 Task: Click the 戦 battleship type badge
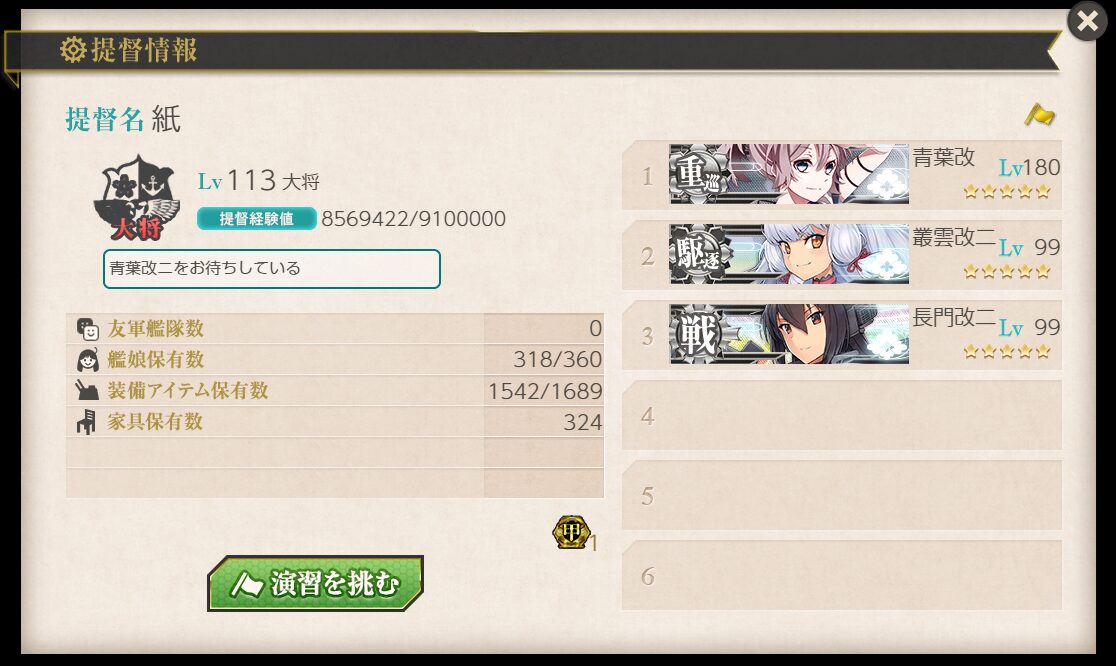[697, 334]
